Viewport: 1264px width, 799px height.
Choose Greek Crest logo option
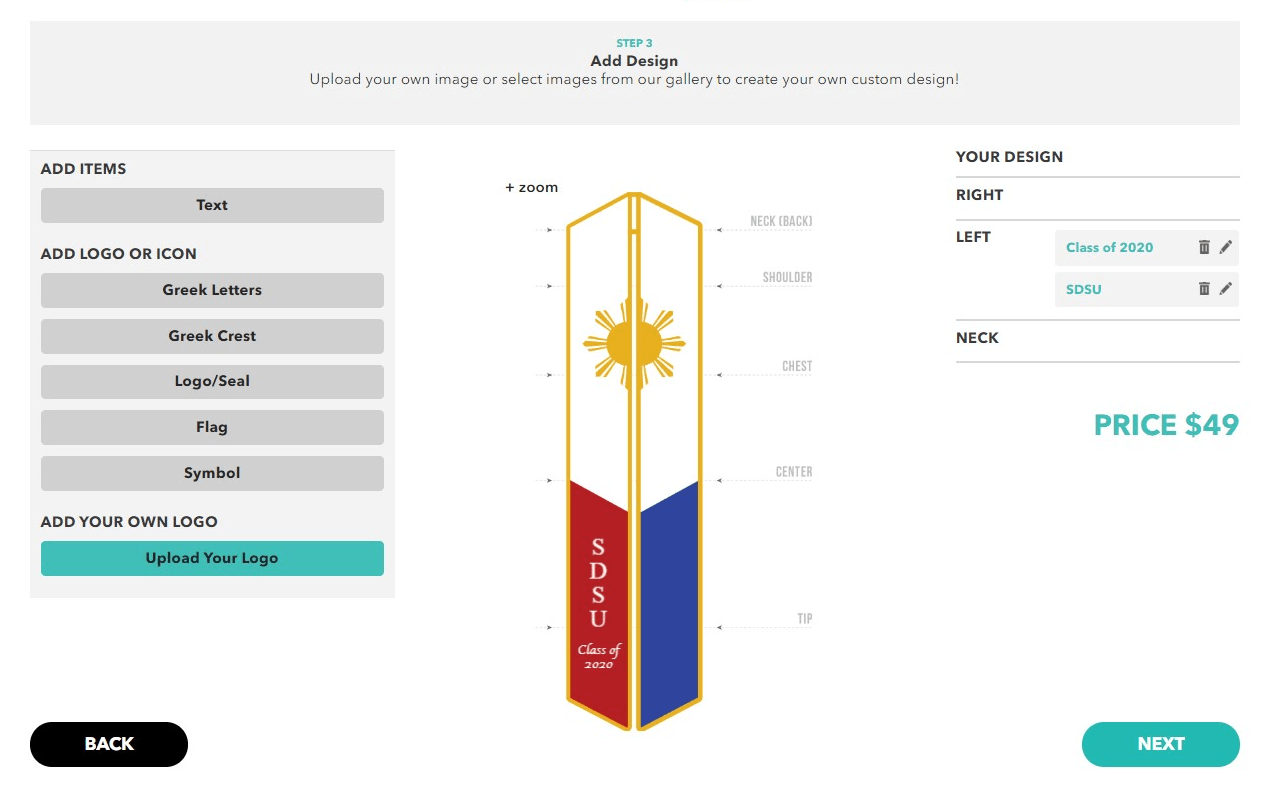(x=212, y=336)
